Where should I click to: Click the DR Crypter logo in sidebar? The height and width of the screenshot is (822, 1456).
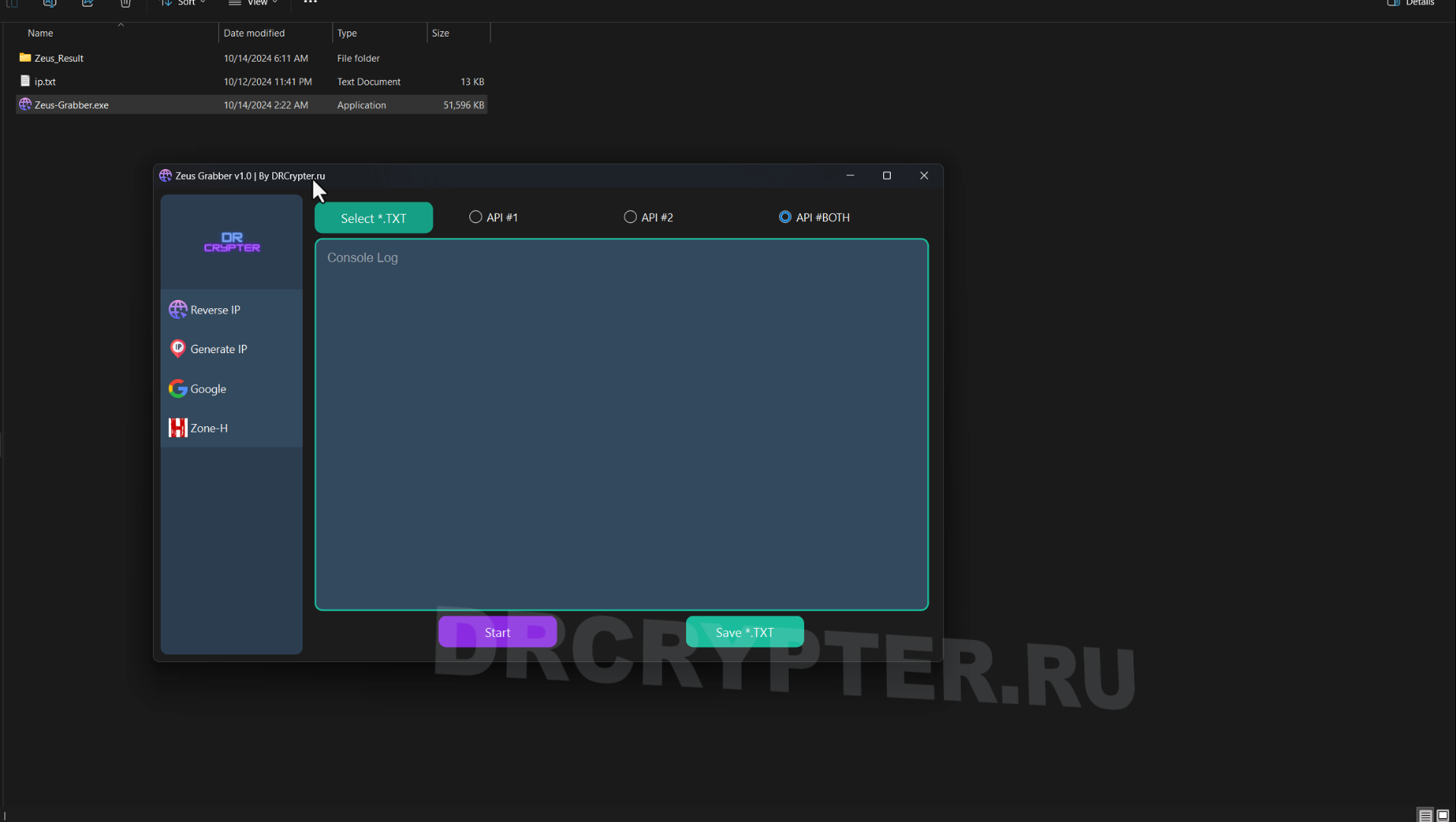click(x=232, y=242)
